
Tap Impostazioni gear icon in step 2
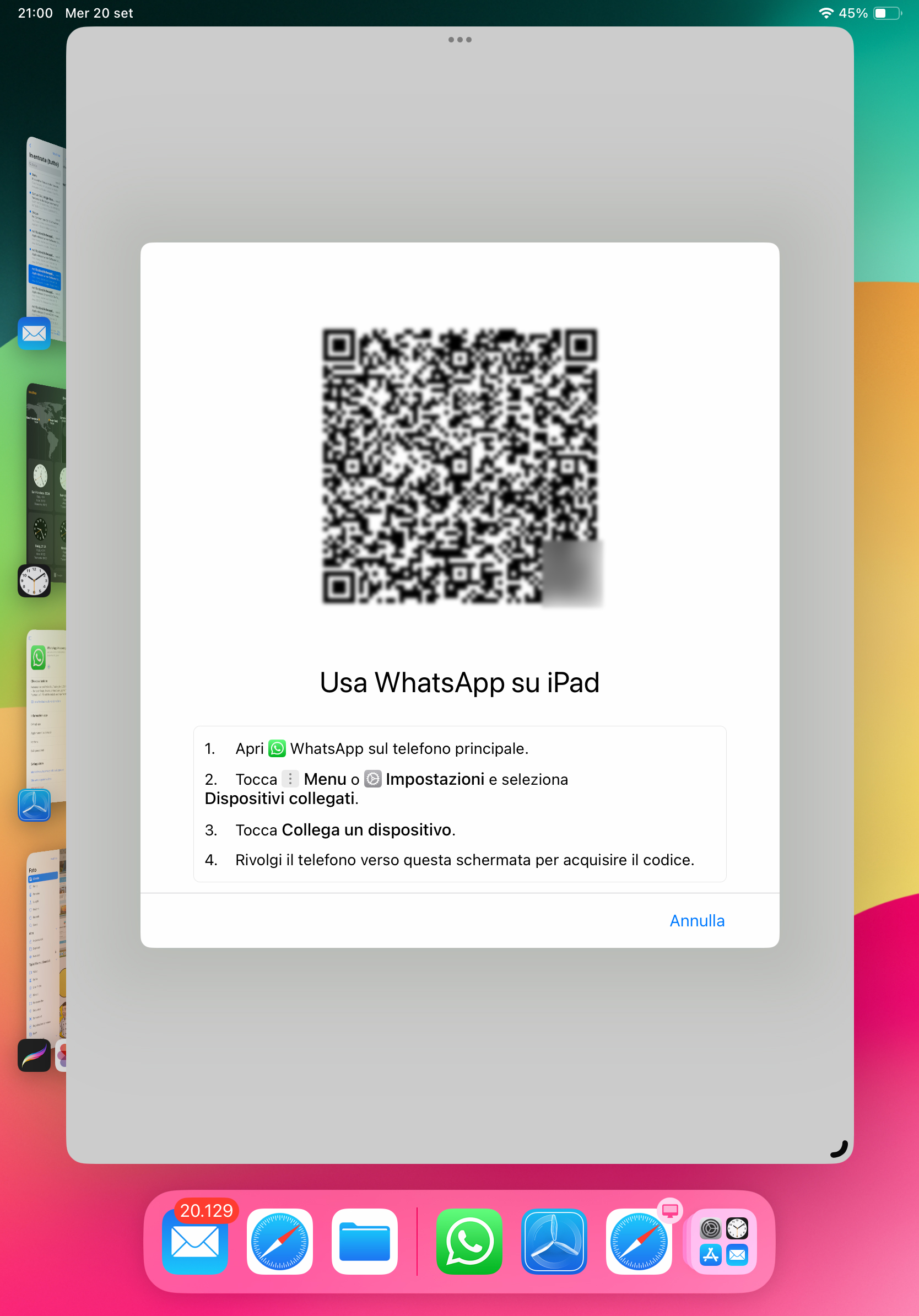pyautogui.click(x=372, y=779)
